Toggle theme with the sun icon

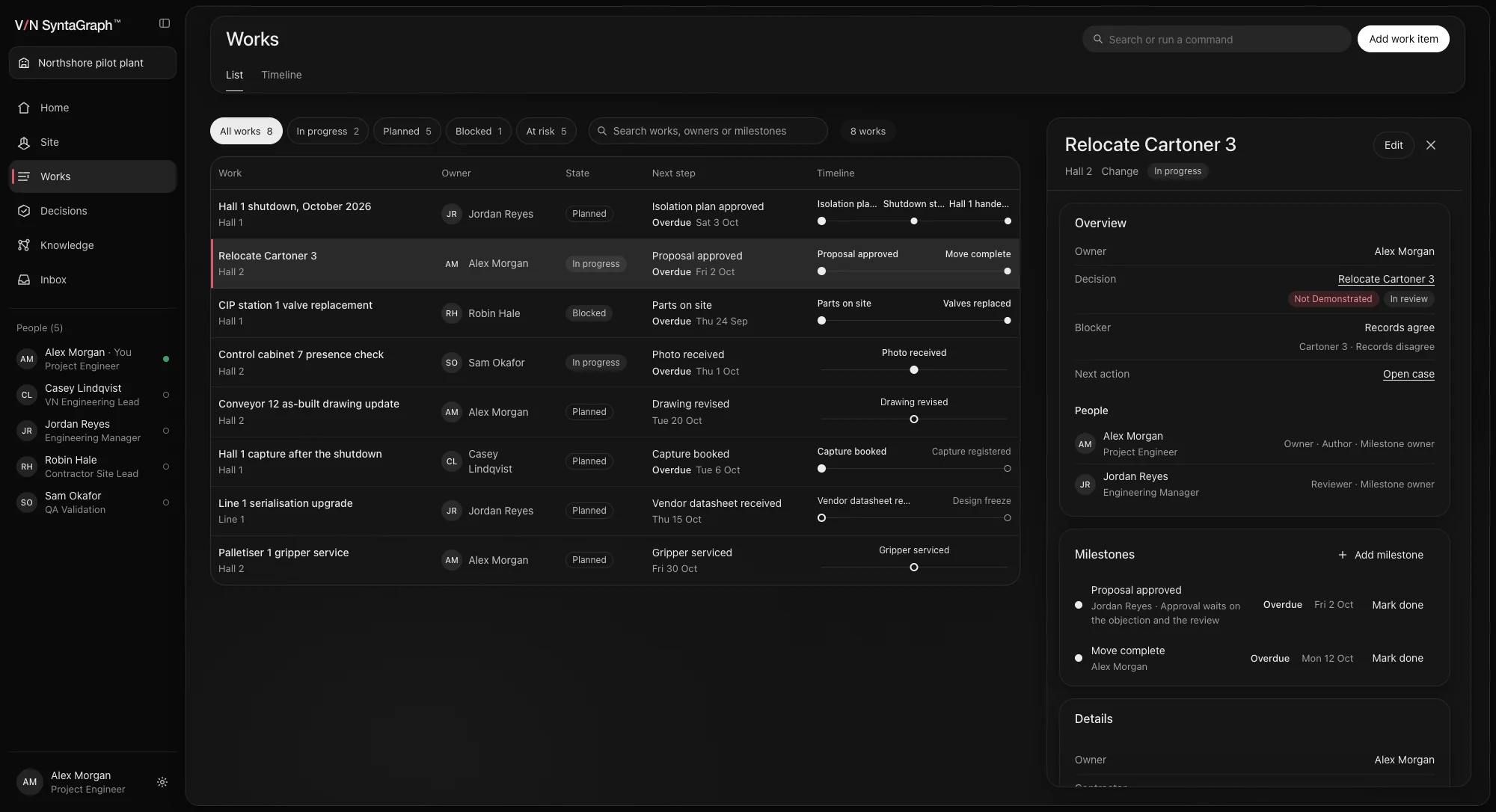162,782
